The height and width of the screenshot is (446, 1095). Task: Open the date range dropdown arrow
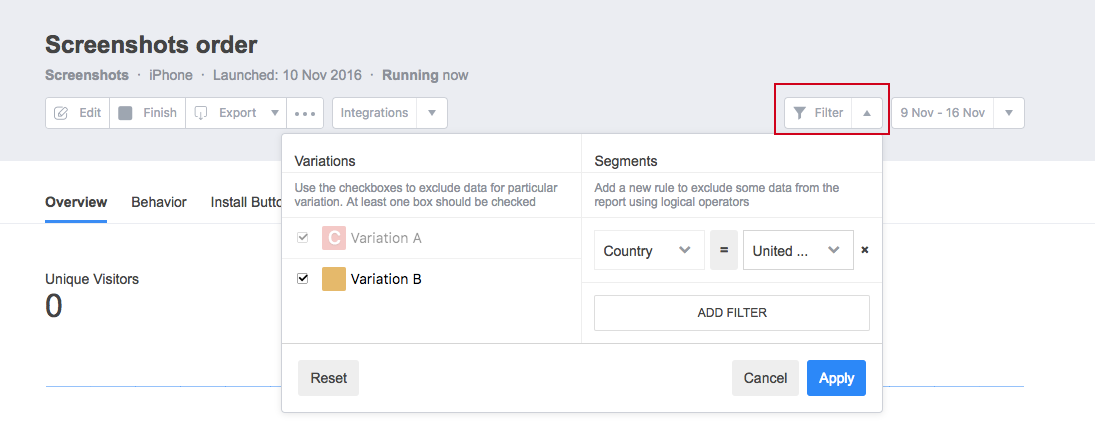(x=1009, y=113)
